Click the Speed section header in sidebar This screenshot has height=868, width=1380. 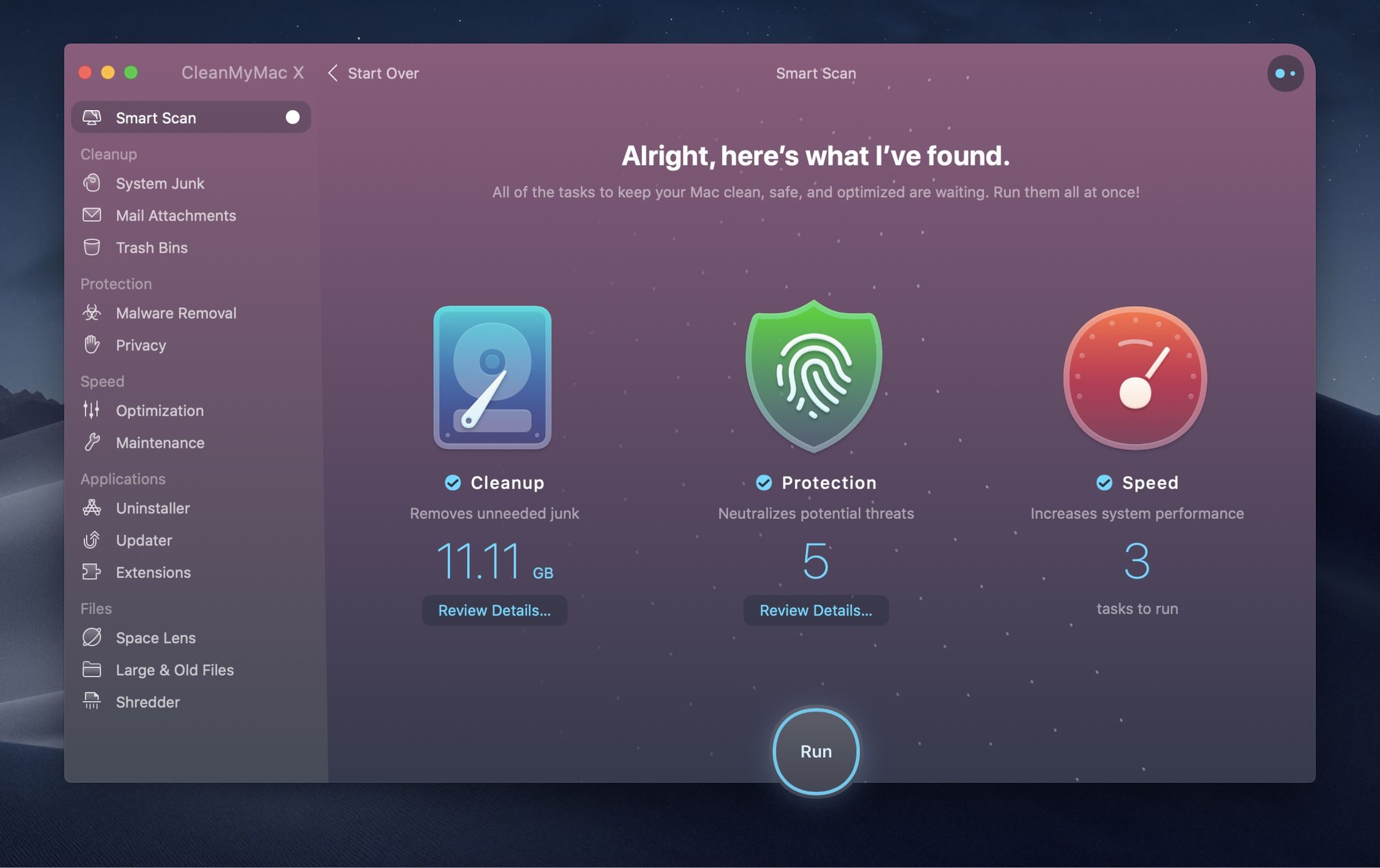[102, 381]
